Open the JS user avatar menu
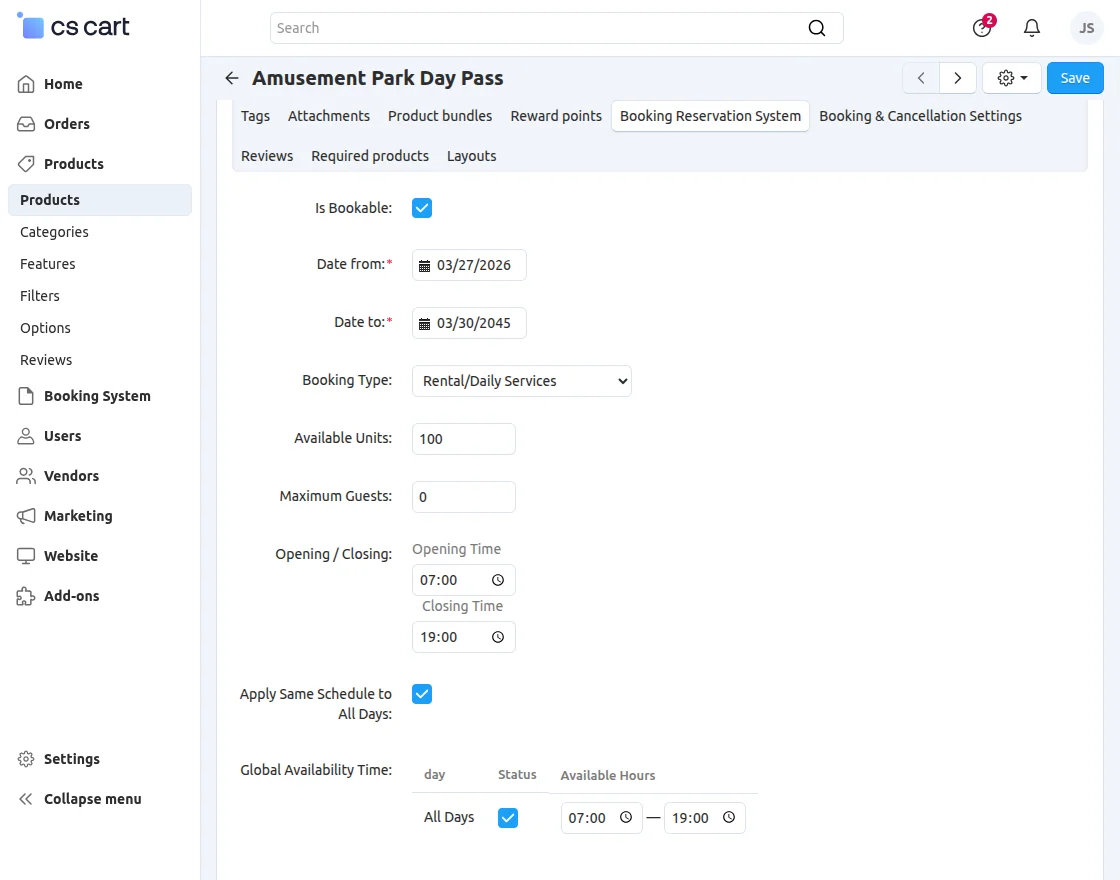Image resolution: width=1120 pixels, height=880 pixels. coord(1086,28)
